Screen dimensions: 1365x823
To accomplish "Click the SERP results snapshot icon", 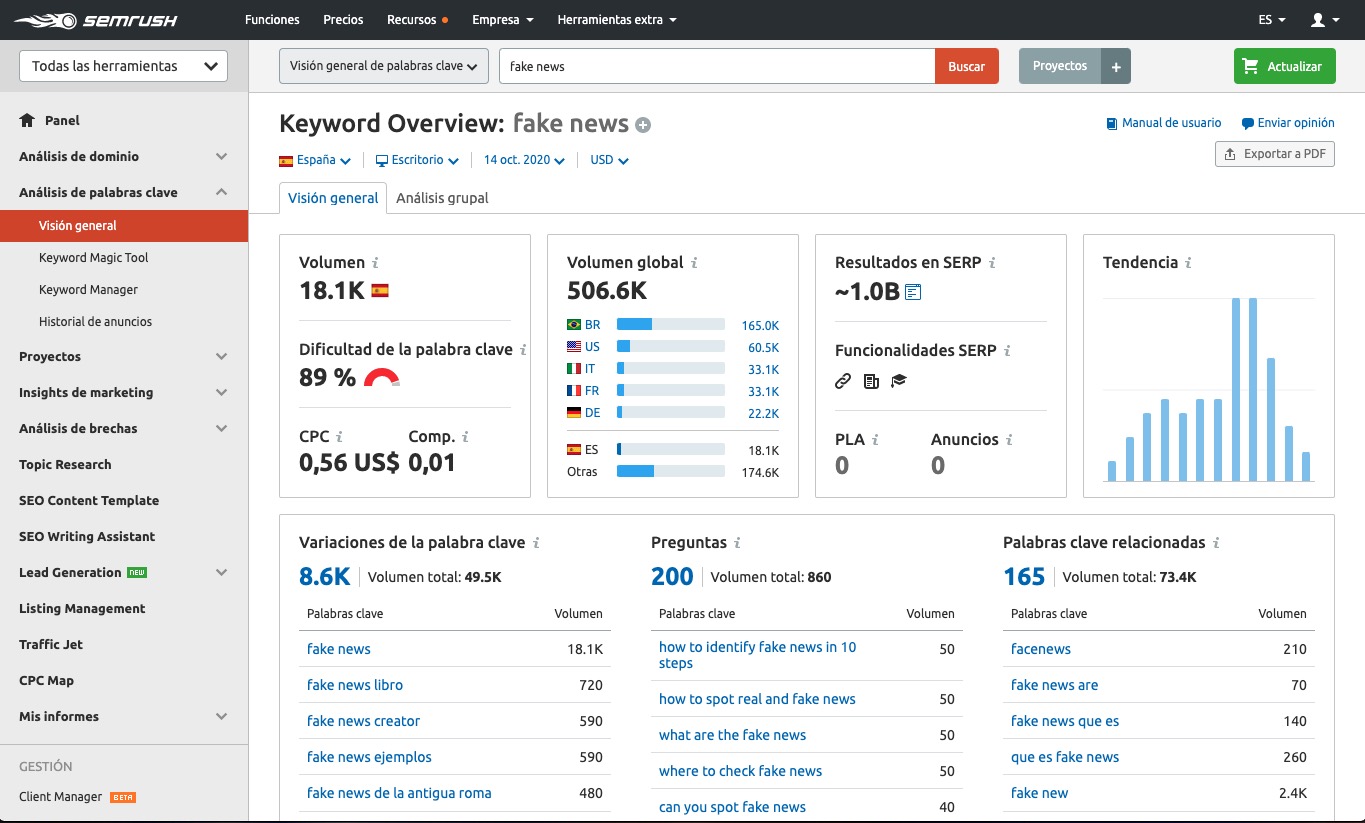I will pos(912,292).
